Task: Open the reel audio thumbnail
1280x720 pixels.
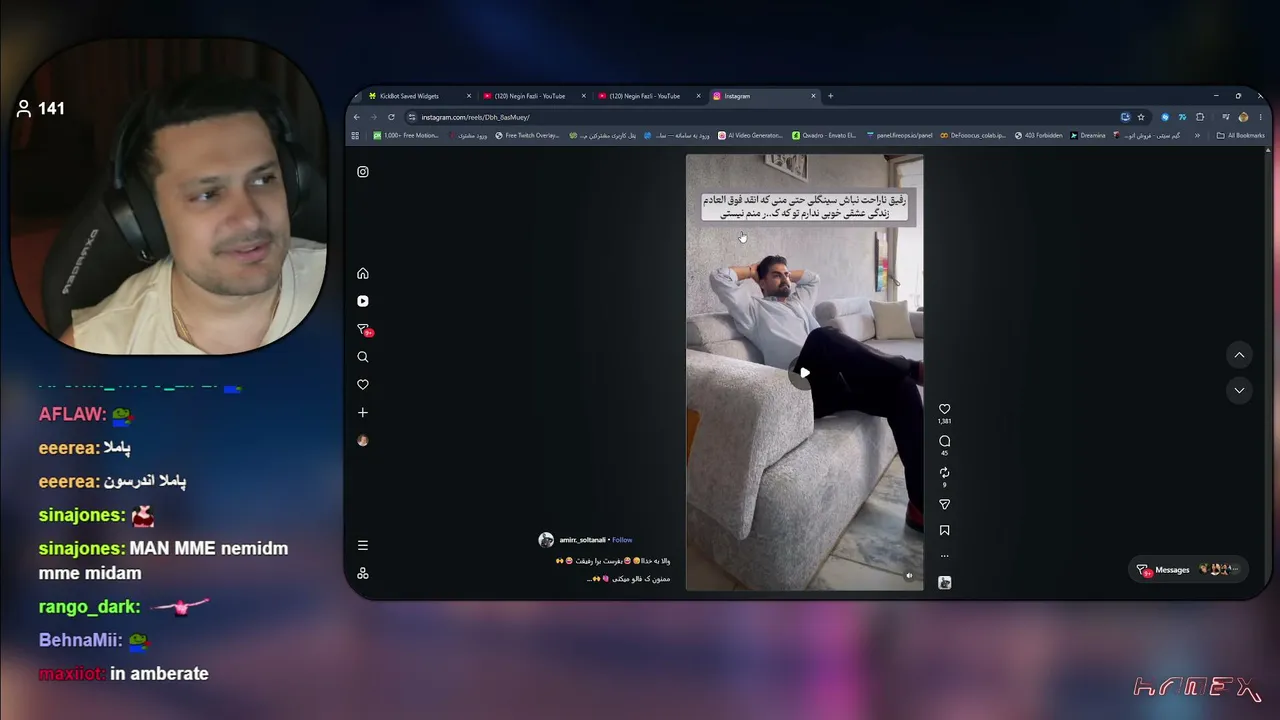Action: click(x=944, y=583)
